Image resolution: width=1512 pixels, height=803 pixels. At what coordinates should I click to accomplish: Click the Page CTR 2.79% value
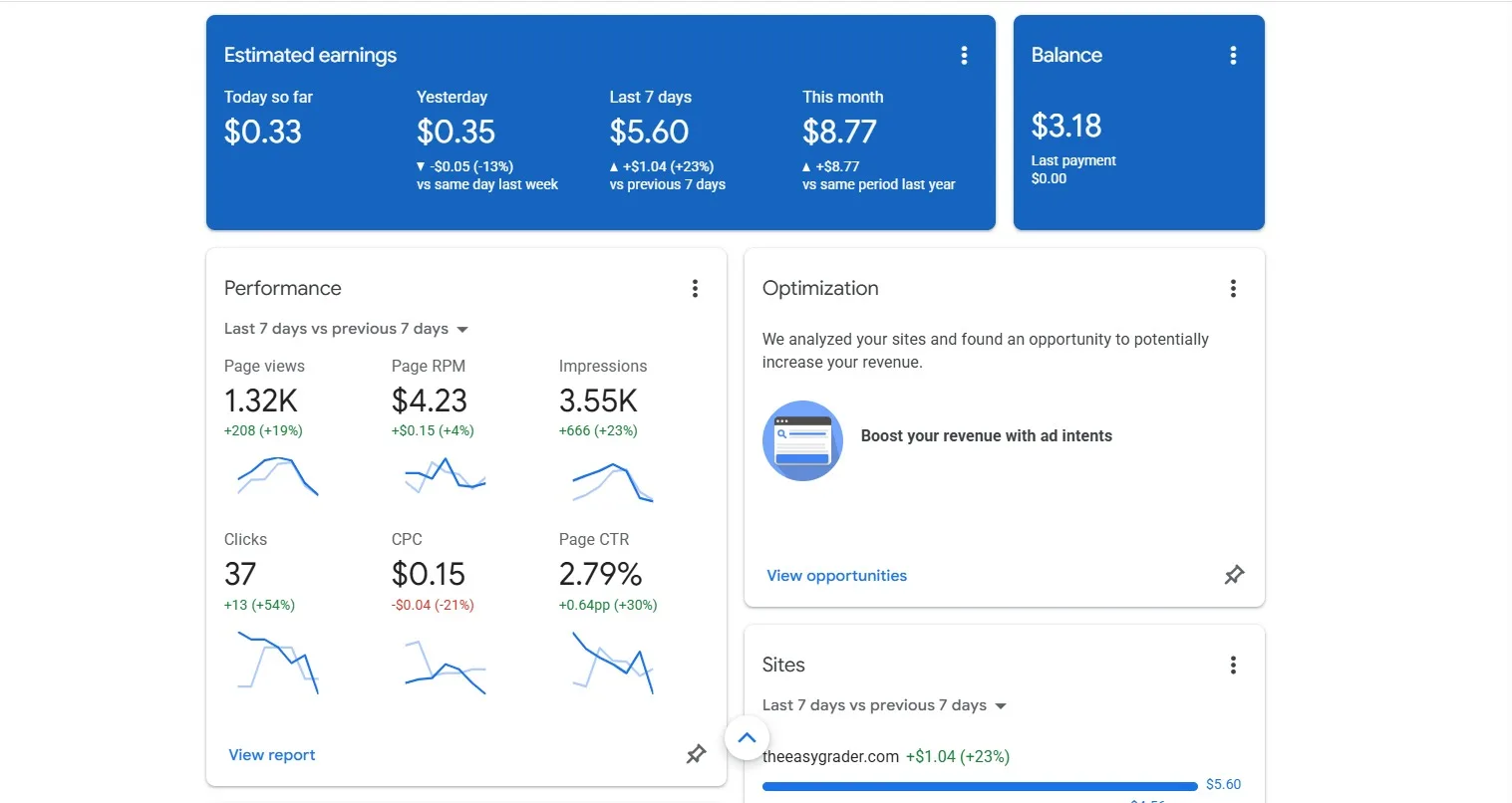pyautogui.click(x=601, y=574)
